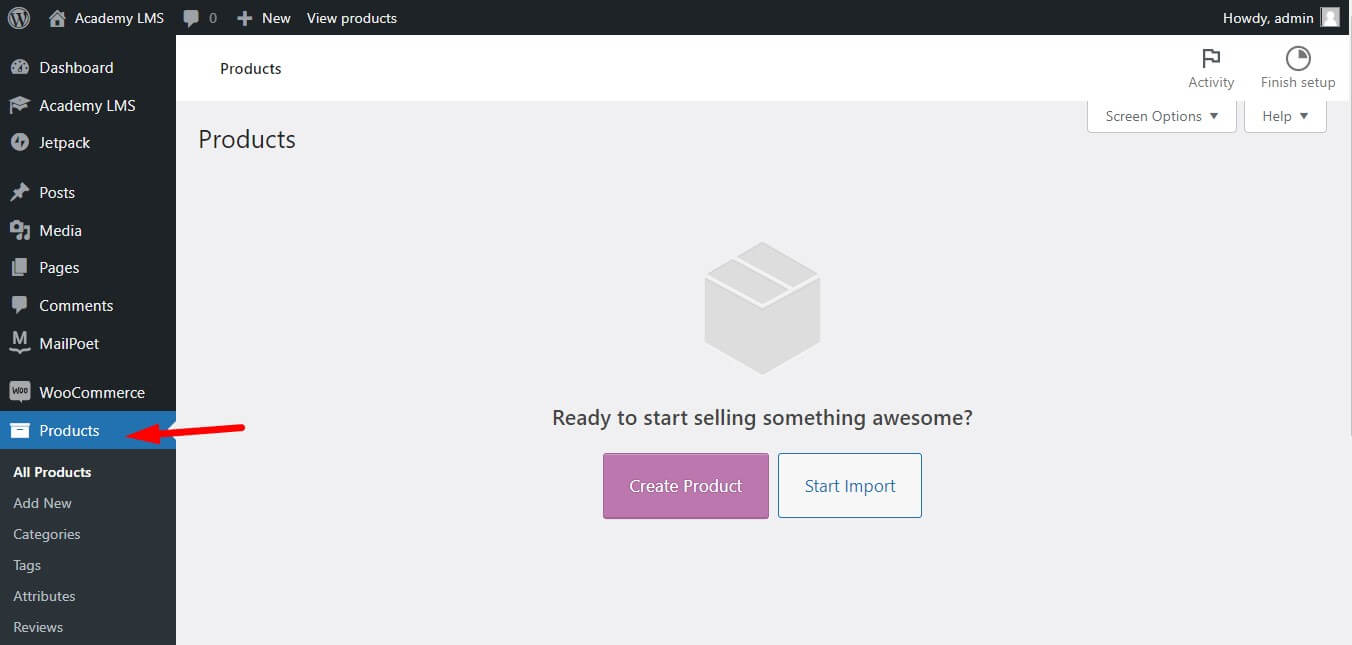
Task: Click the plus icon next to New
Action: pos(245,18)
